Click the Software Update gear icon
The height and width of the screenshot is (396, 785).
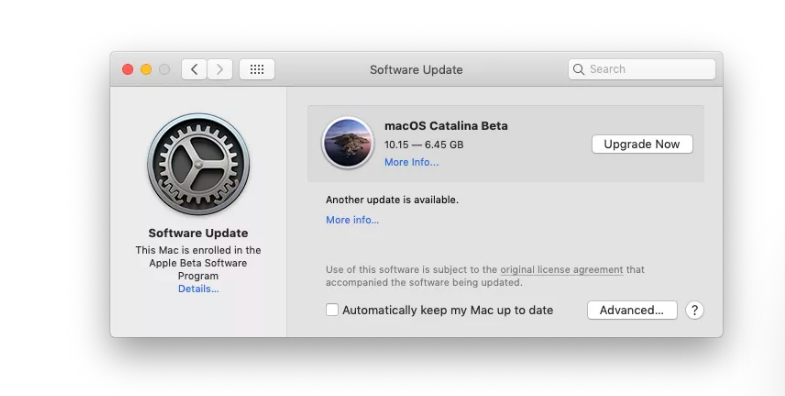199,164
